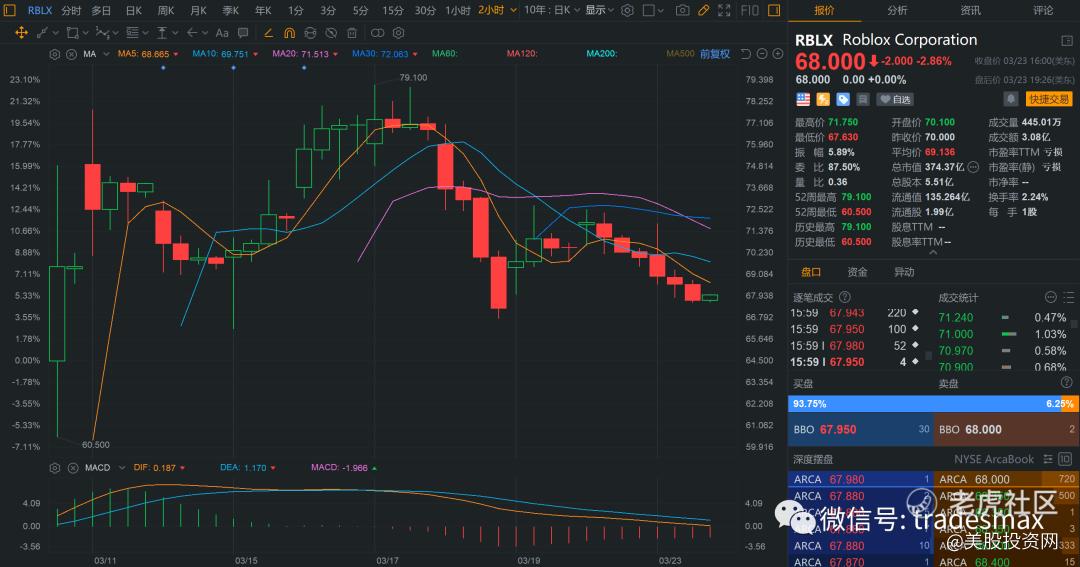Hide all drawings with crossed-eye icon
The width and height of the screenshot is (1080, 567).
tap(331, 32)
